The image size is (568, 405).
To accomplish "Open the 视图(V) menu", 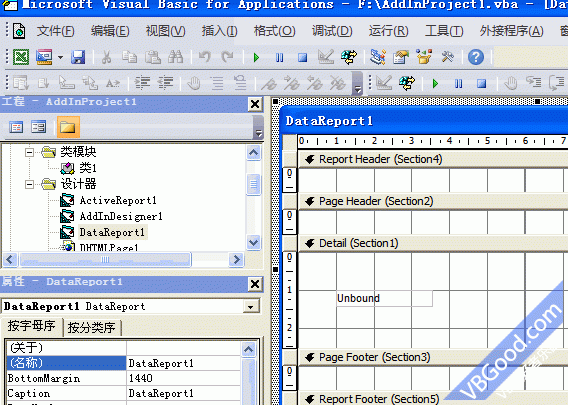I will (166, 31).
